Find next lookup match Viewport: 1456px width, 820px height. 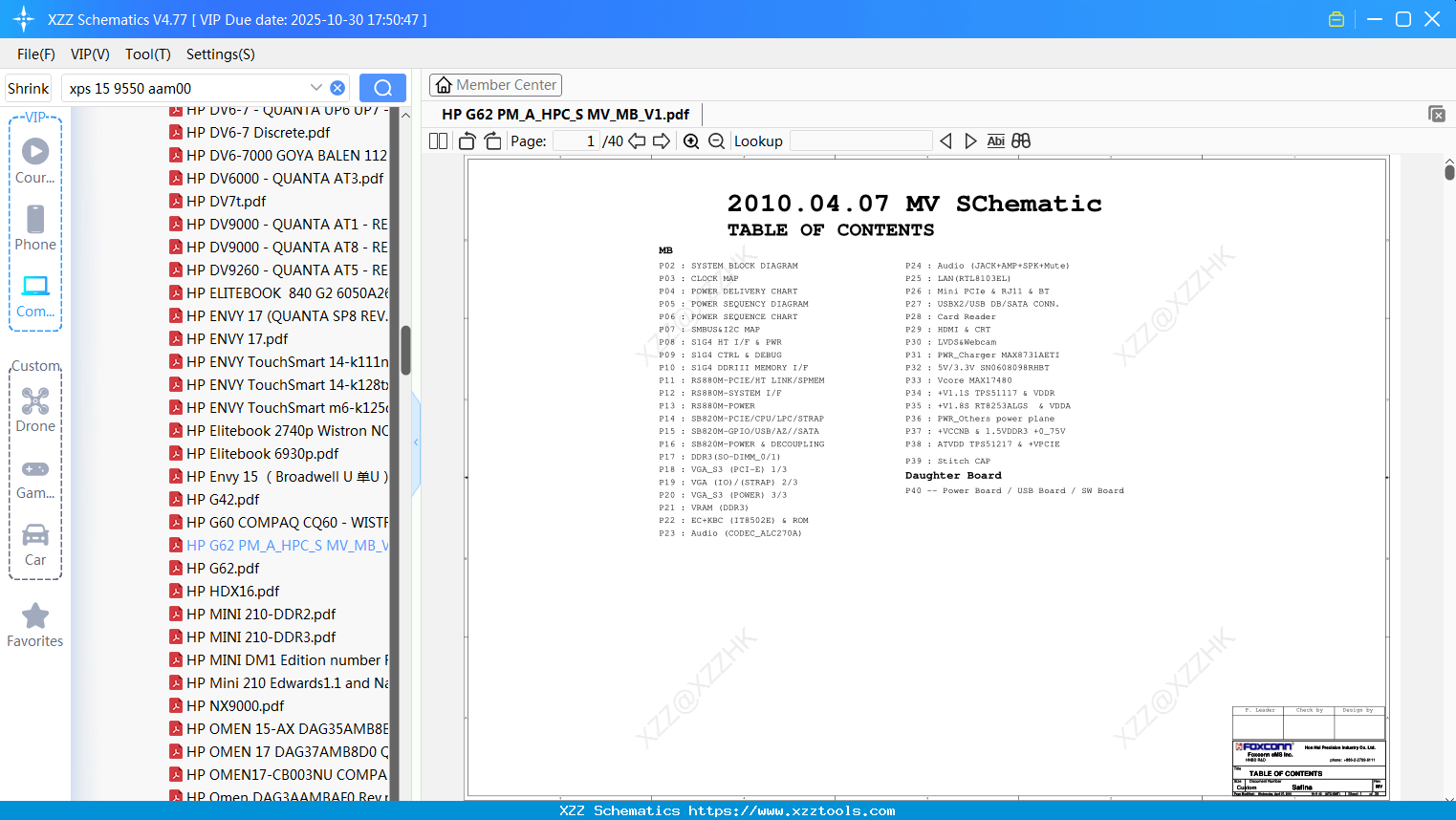tap(970, 141)
